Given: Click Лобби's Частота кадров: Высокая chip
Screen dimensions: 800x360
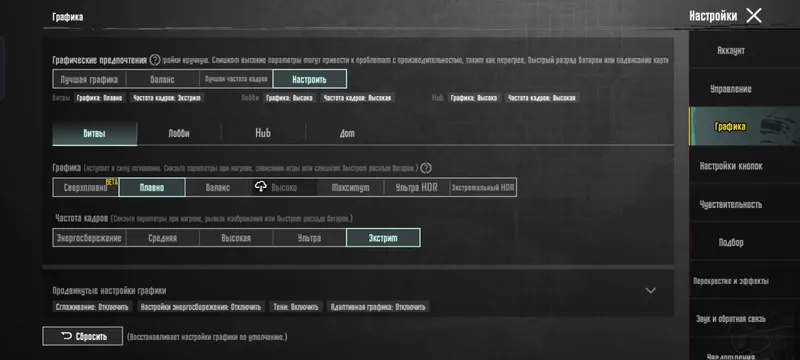Looking at the screenshot, I should (358, 97).
